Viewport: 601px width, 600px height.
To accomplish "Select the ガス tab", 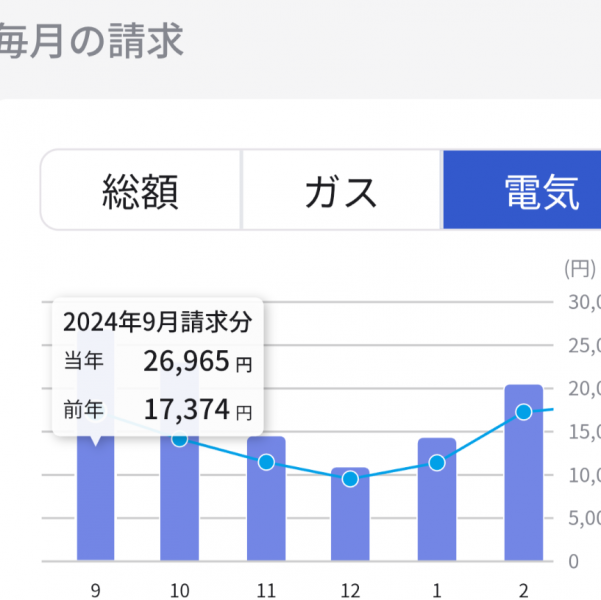I will coord(341,190).
